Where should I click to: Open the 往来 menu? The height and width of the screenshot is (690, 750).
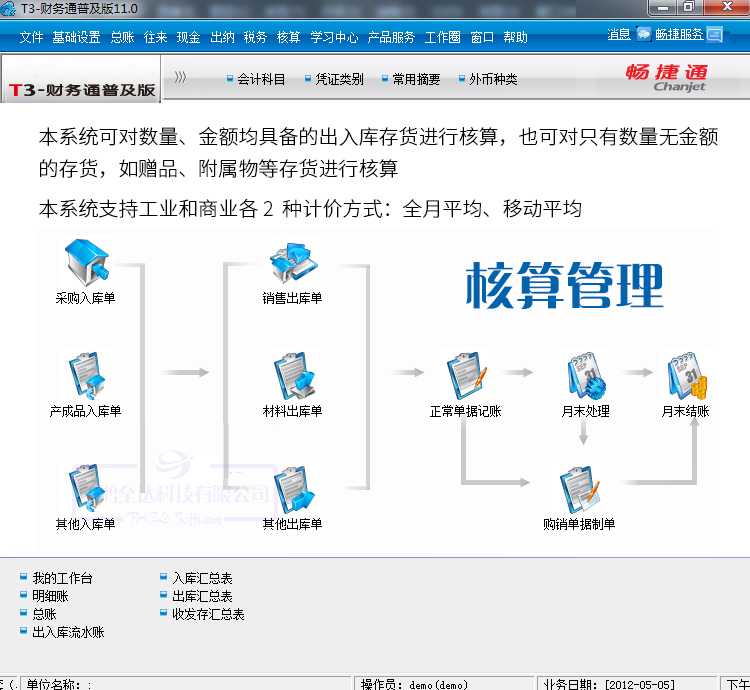(155, 37)
